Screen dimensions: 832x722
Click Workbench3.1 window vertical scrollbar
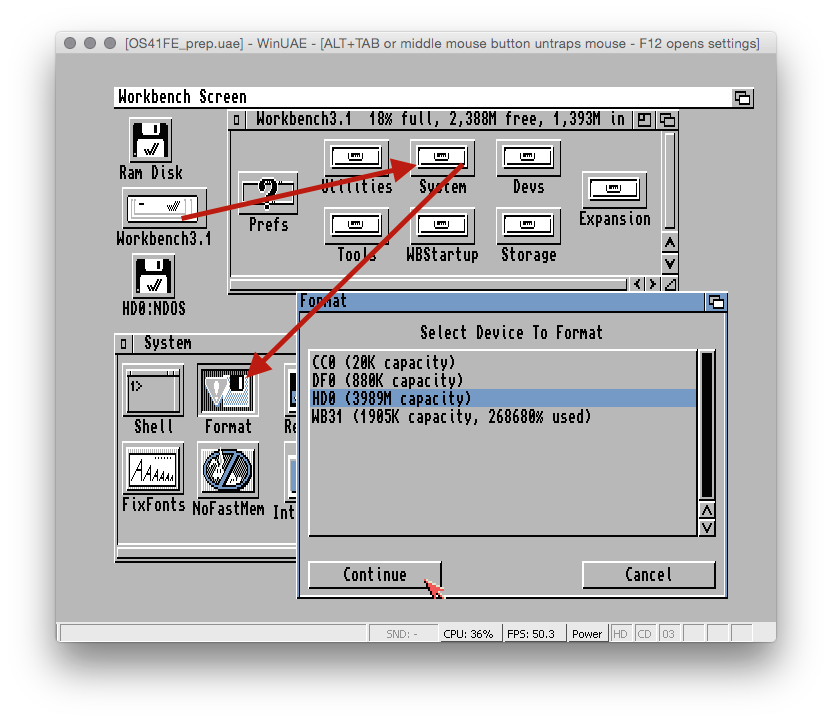pyautogui.click(x=670, y=180)
